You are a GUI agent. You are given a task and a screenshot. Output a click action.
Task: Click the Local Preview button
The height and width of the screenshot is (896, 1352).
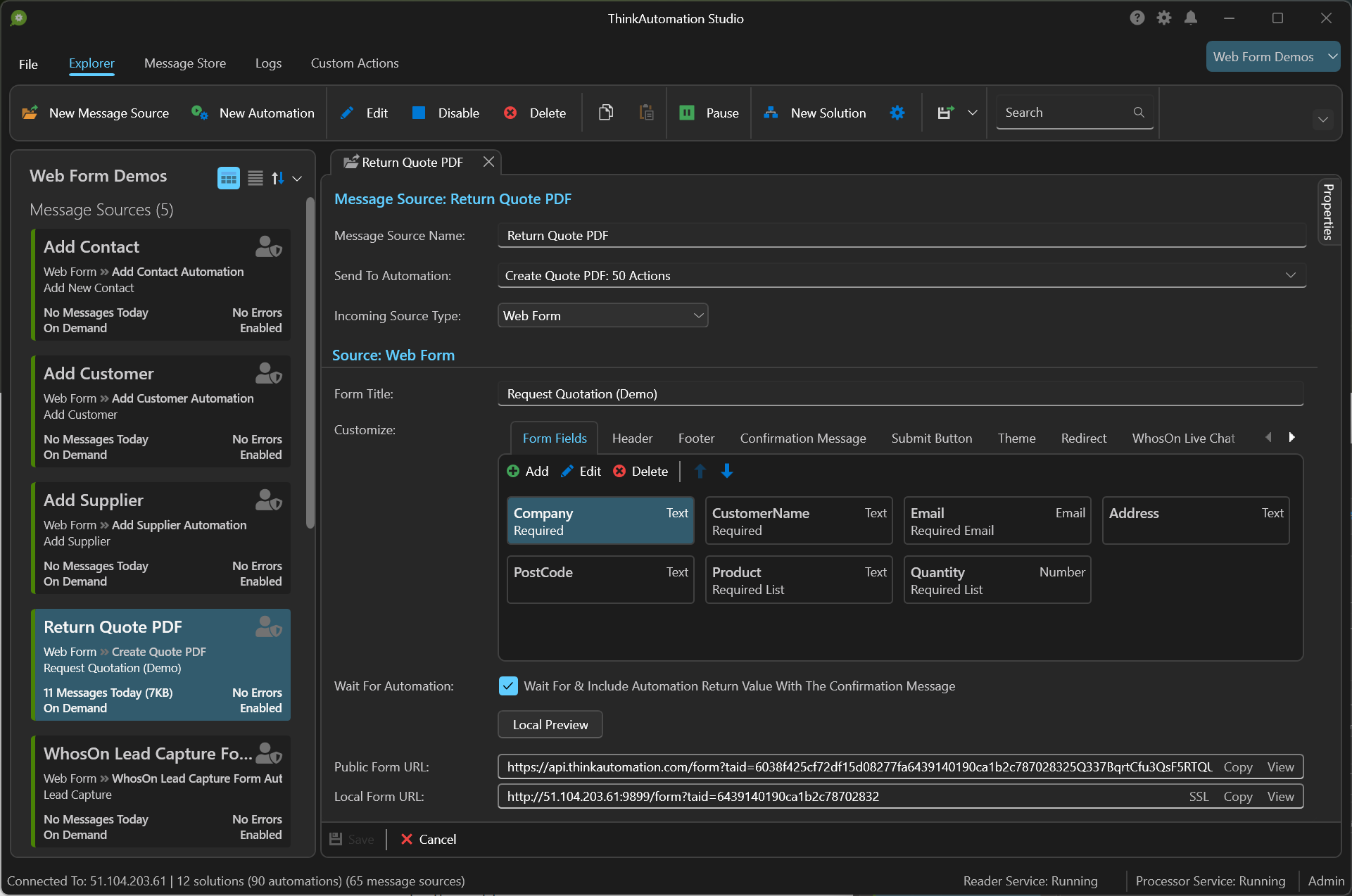pos(550,725)
